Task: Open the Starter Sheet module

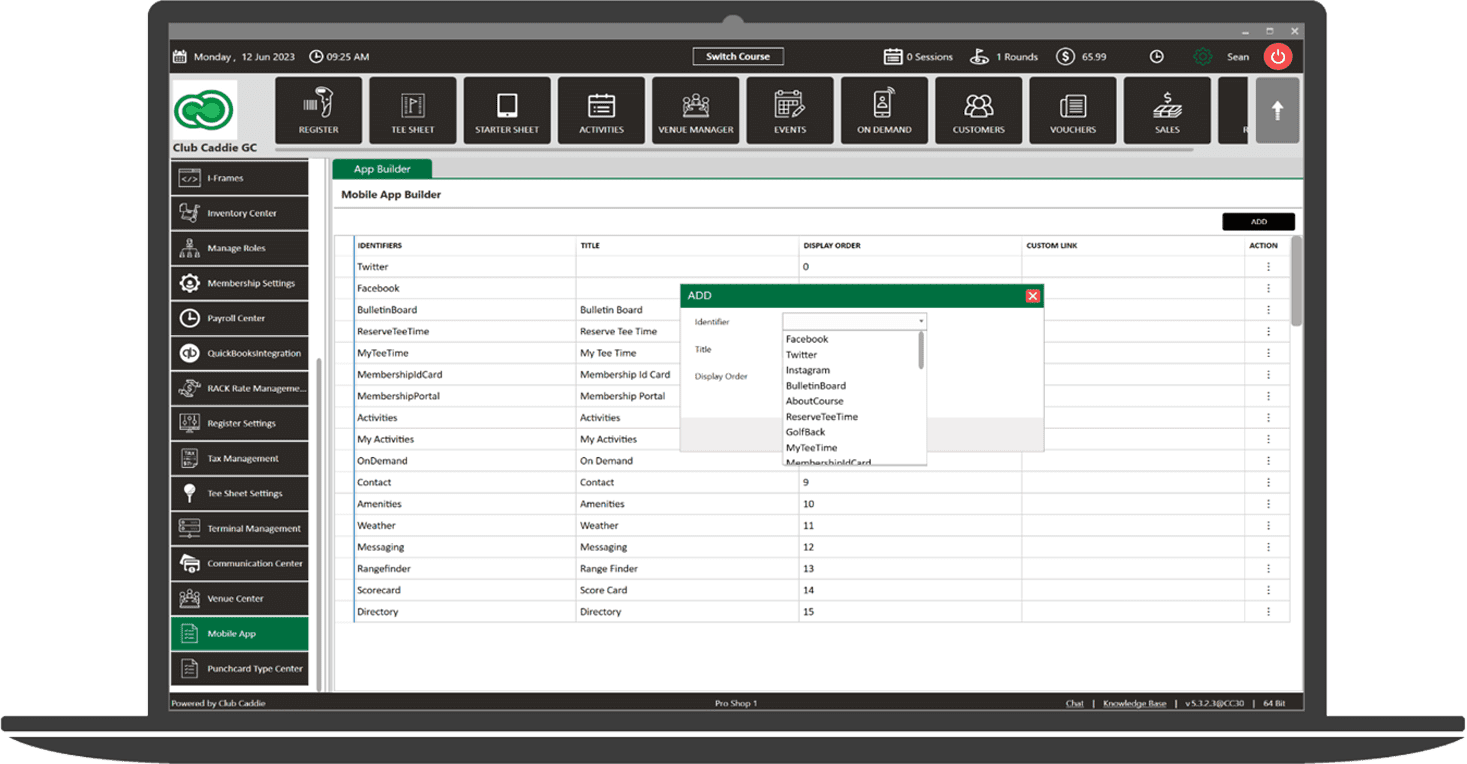Action: tap(507, 110)
